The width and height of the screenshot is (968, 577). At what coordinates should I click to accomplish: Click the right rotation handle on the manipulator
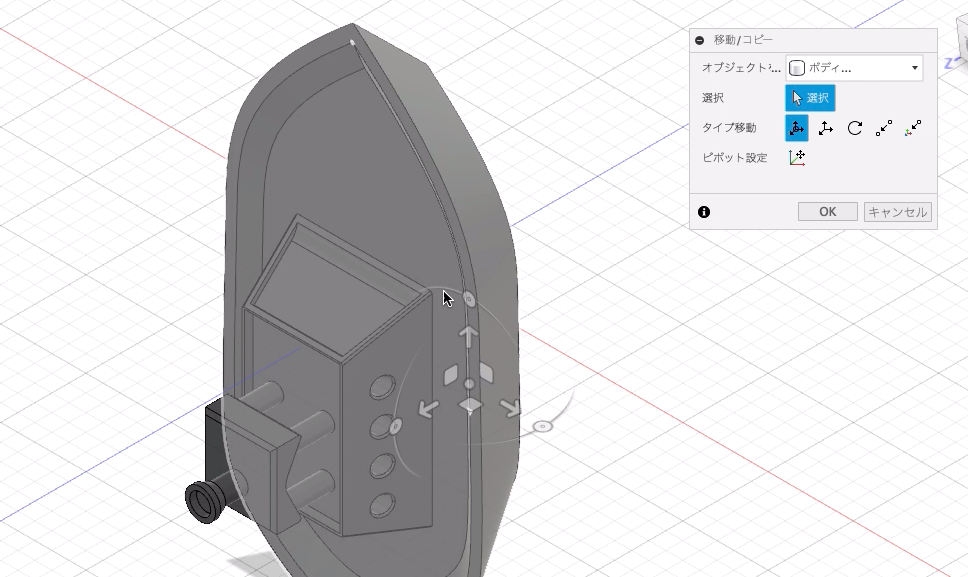pyautogui.click(x=542, y=426)
